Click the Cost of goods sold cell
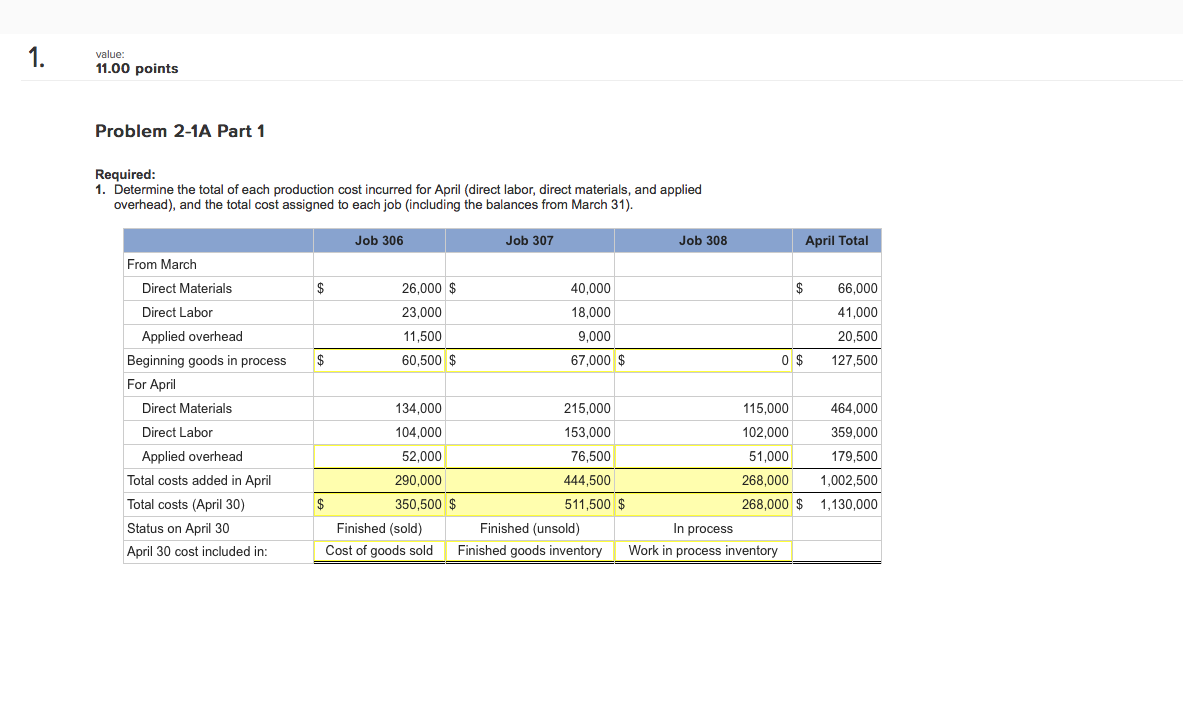1183x706 pixels. point(379,550)
